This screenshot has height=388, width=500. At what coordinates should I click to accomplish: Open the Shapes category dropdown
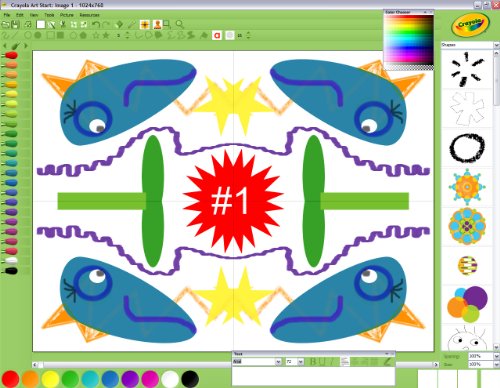tap(496, 45)
